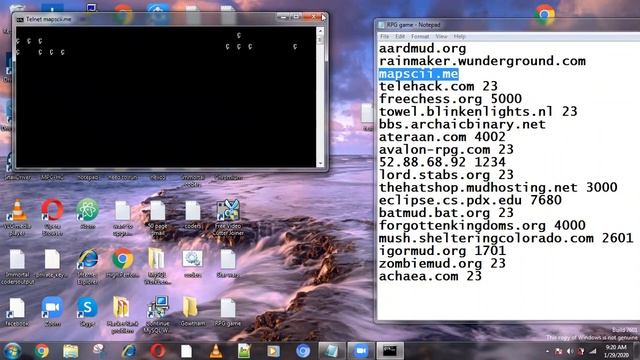Open Notepad View menu

coord(441,36)
